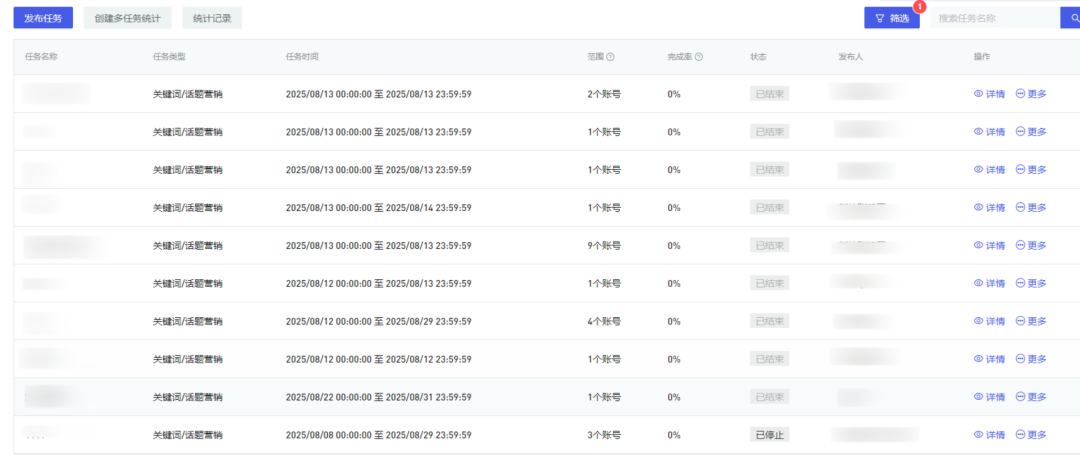Open 更多 menu for the 3个账号 task
Image resolution: width=1080 pixels, height=464 pixels.
1031,435
